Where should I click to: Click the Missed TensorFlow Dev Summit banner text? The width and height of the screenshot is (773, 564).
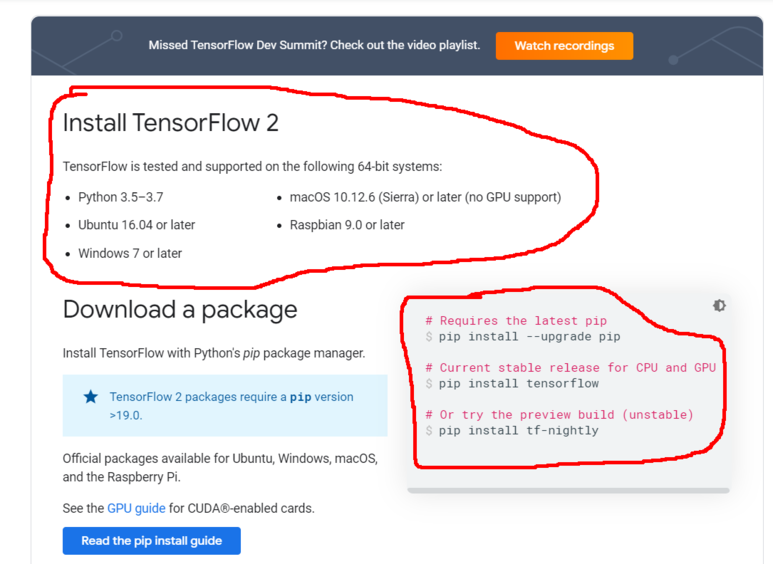pyautogui.click(x=314, y=45)
